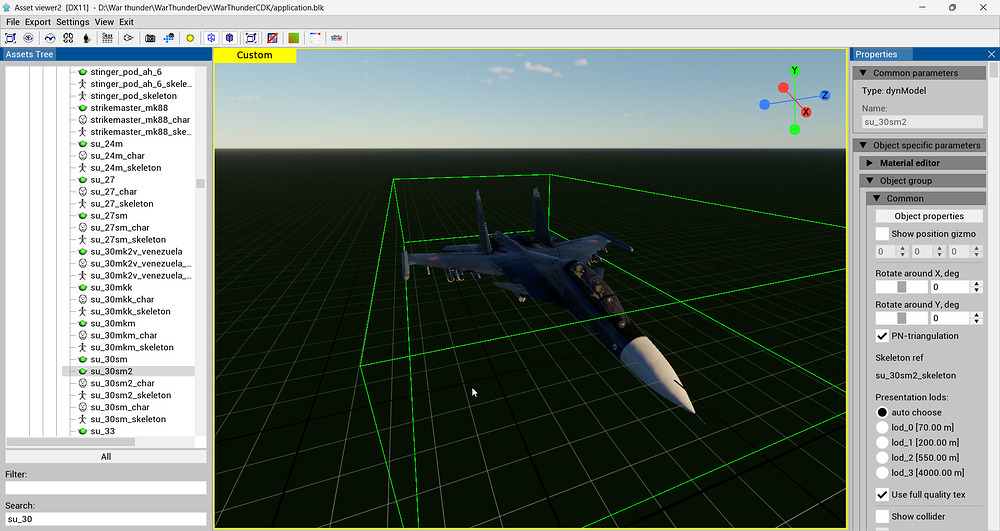
Task: Click the eye view toolbar icon
Action: 29,37
